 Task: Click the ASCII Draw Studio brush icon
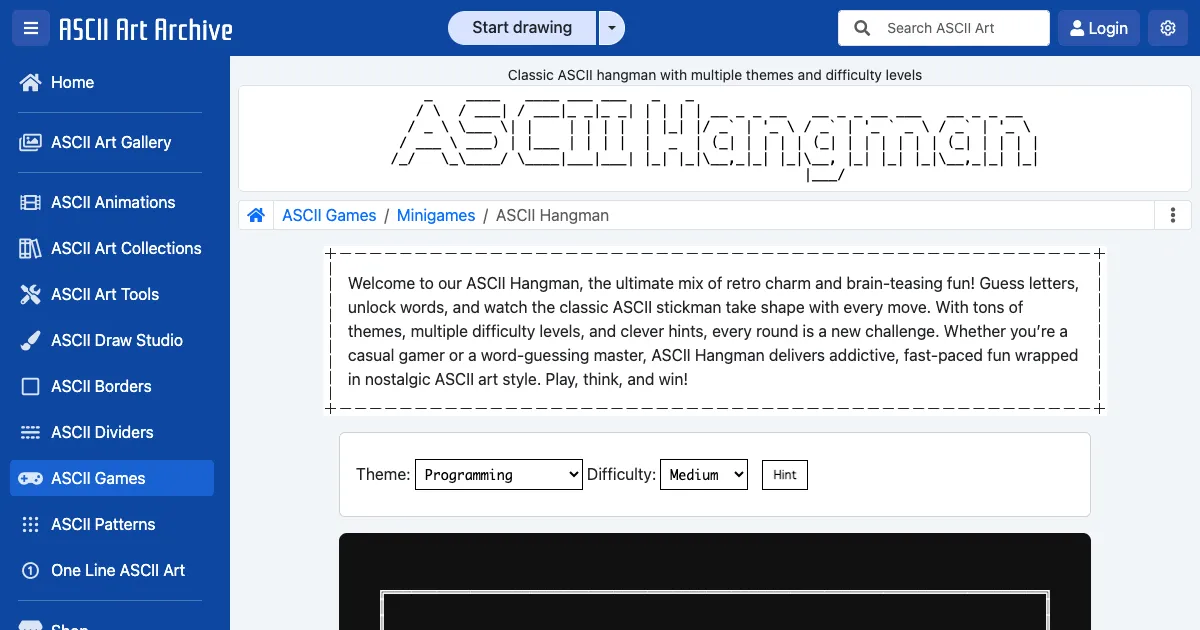tap(30, 340)
